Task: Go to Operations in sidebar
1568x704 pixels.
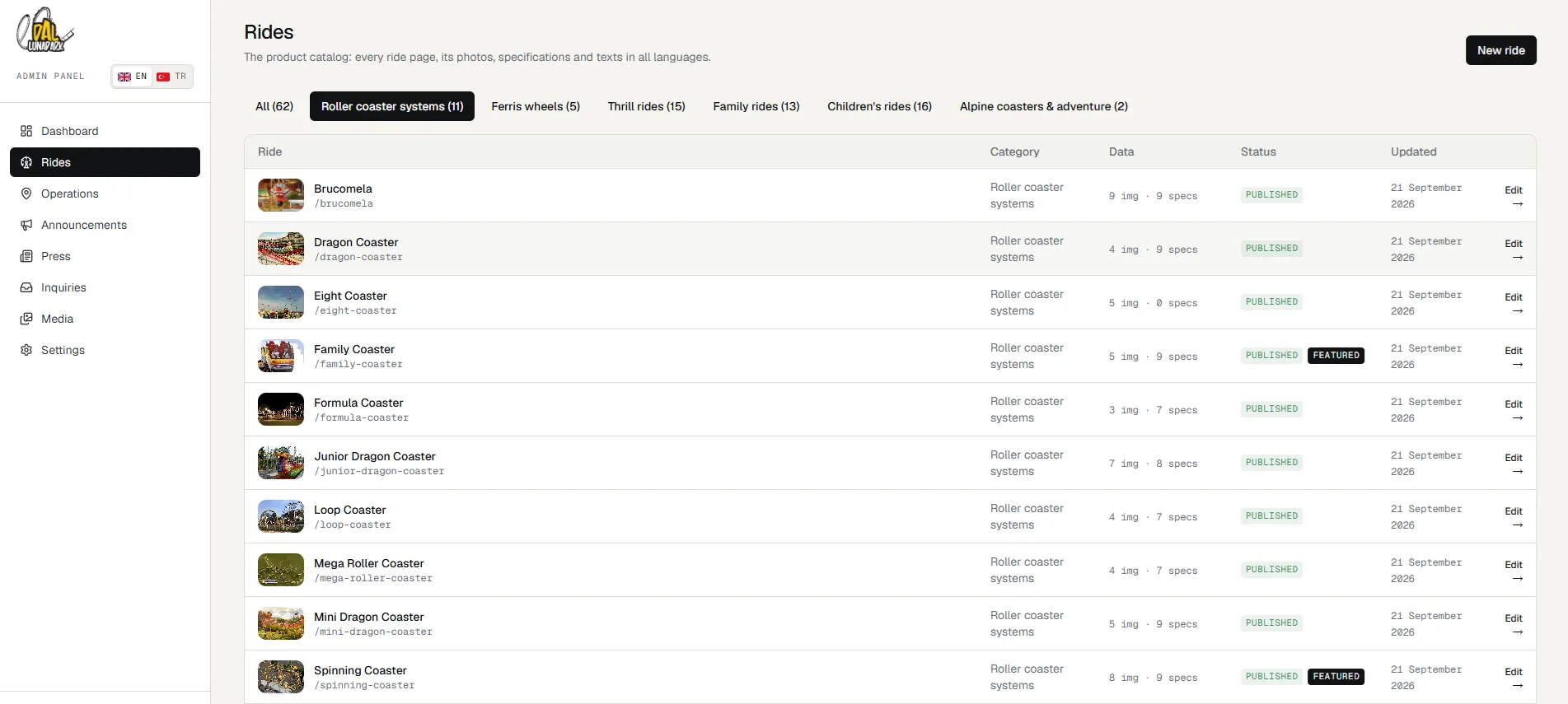Action: point(105,193)
